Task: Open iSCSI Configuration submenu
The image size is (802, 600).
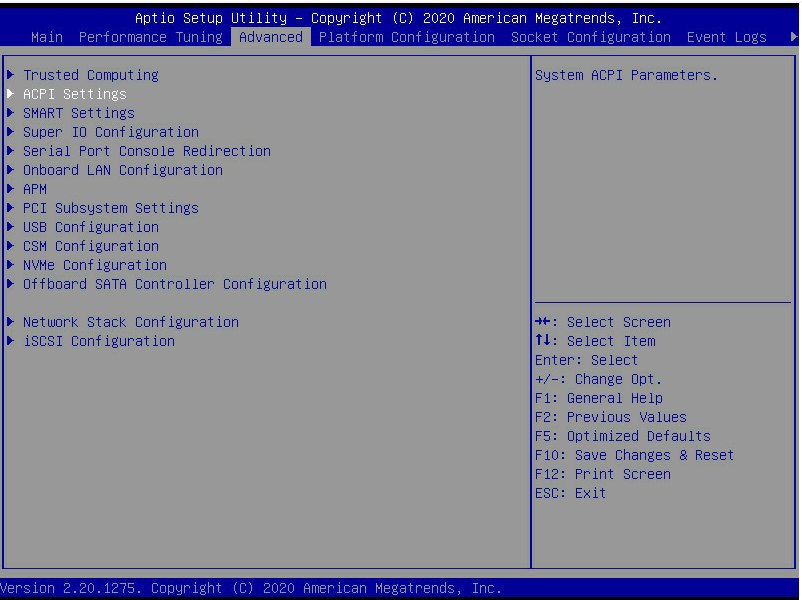Action: tap(99, 341)
